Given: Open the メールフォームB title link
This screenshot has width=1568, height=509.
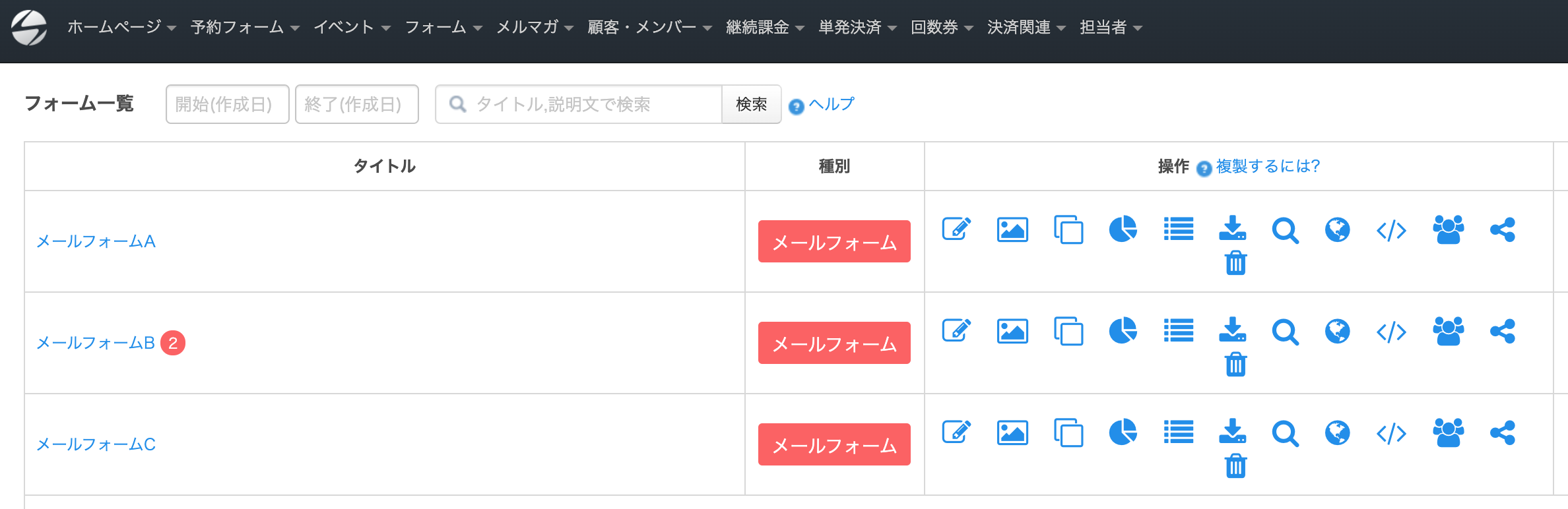Looking at the screenshot, I should point(96,343).
